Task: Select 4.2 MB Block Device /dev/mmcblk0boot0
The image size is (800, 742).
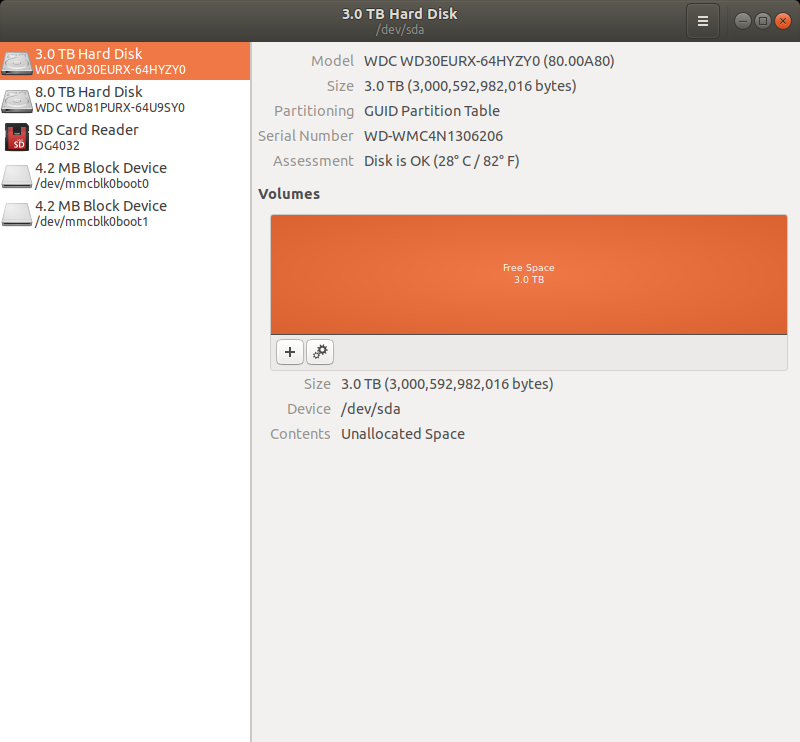Action: pos(125,175)
